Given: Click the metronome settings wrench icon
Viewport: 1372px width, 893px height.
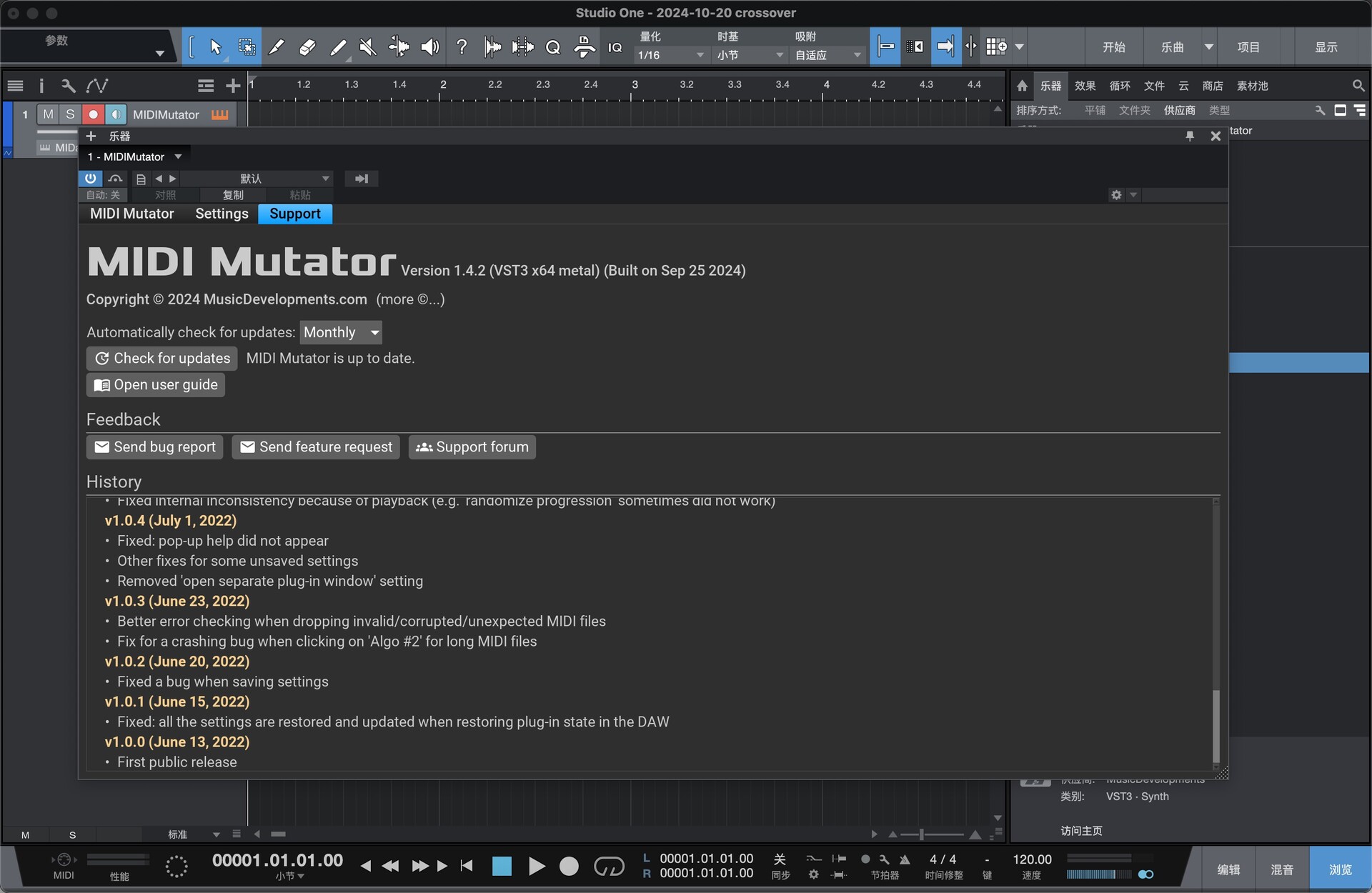Looking at the screenshot, I should coord(885,859).
